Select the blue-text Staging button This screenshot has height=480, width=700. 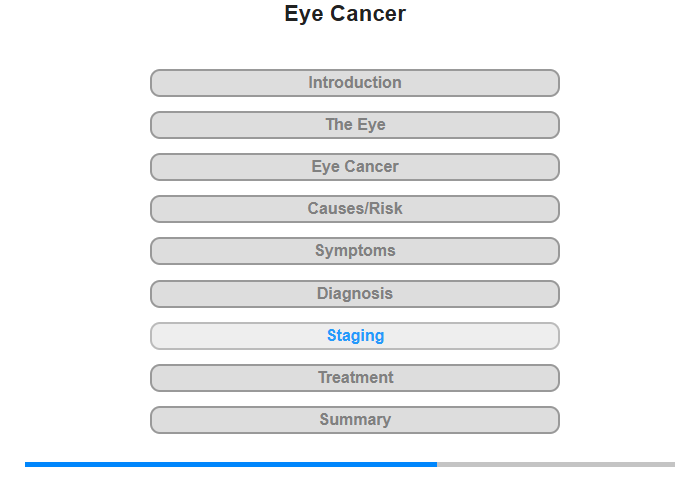[x=355, y=336]
